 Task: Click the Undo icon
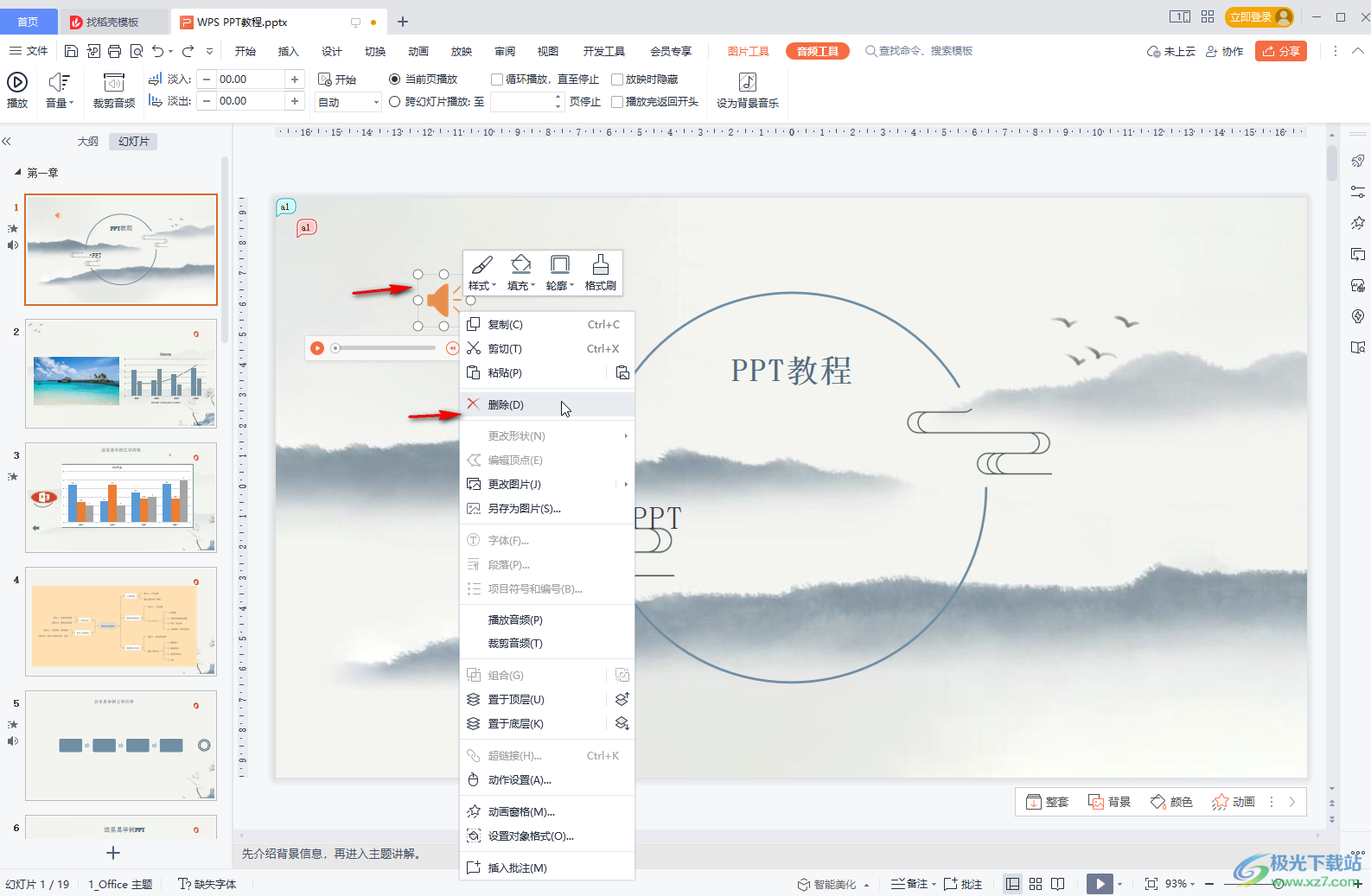click(x=157, y=51)
